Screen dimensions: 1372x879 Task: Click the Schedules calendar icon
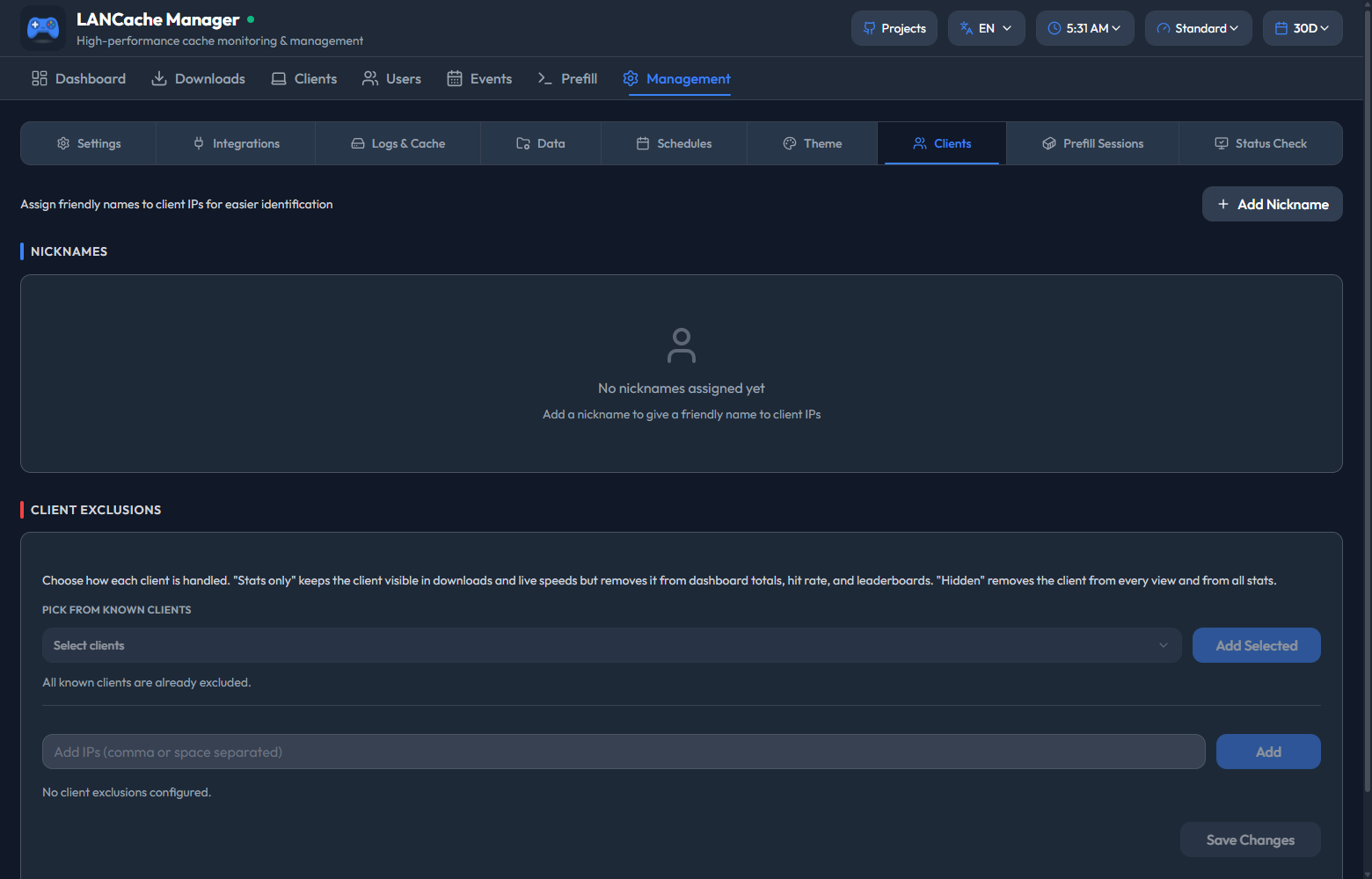coord(643,143)
